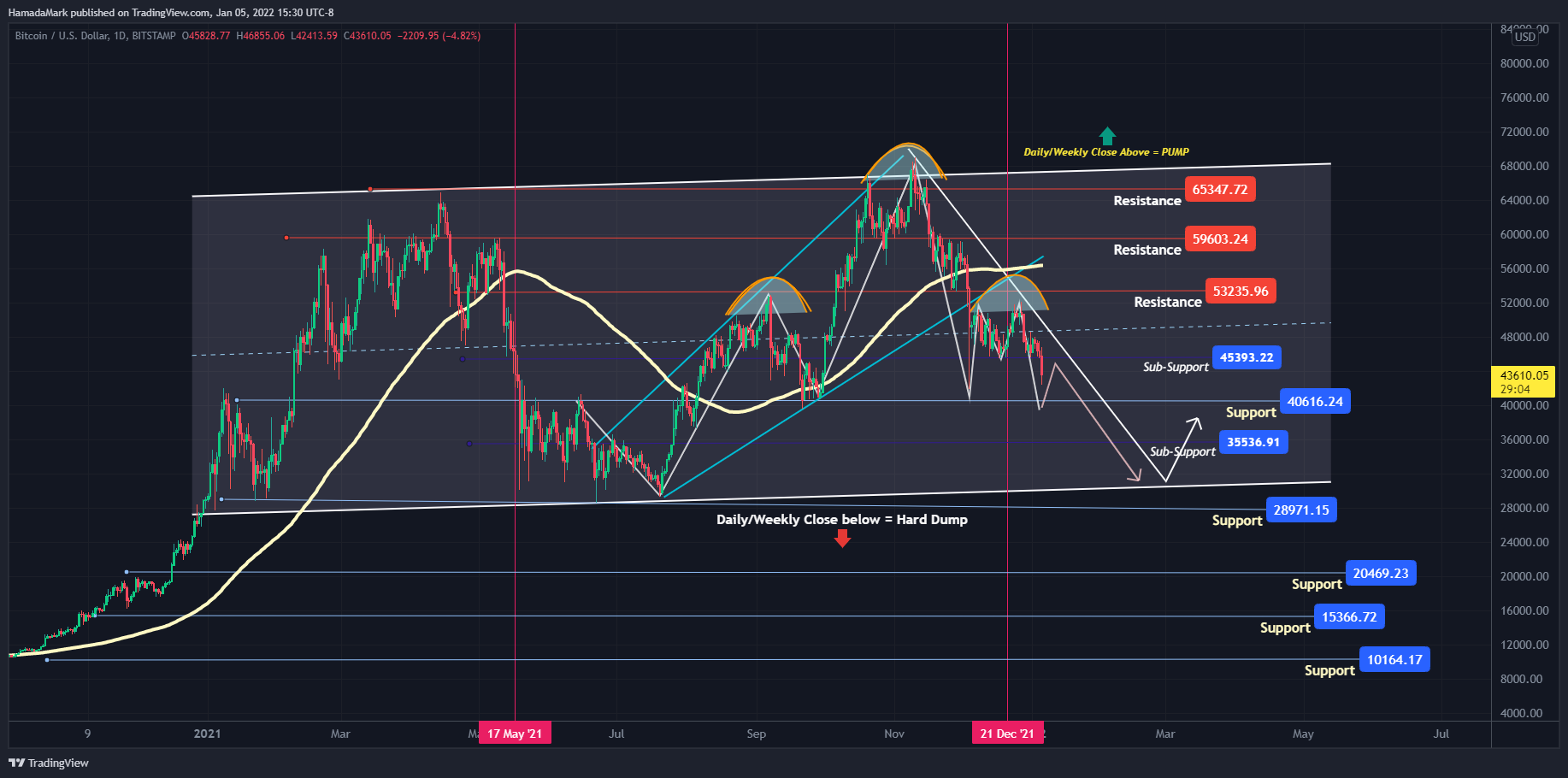Click the Support label next to 28971.15
Image resolution: width=1568 pixels, height=778 pixels.
click(1237, 521)
